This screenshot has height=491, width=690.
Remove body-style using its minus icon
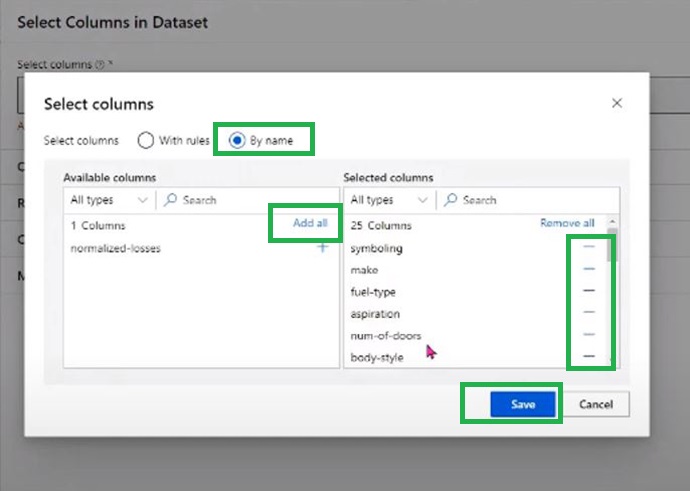pos(589,357)
